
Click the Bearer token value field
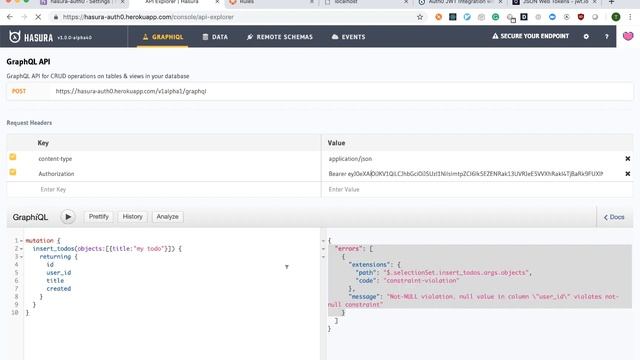click(x=466, y=174)
